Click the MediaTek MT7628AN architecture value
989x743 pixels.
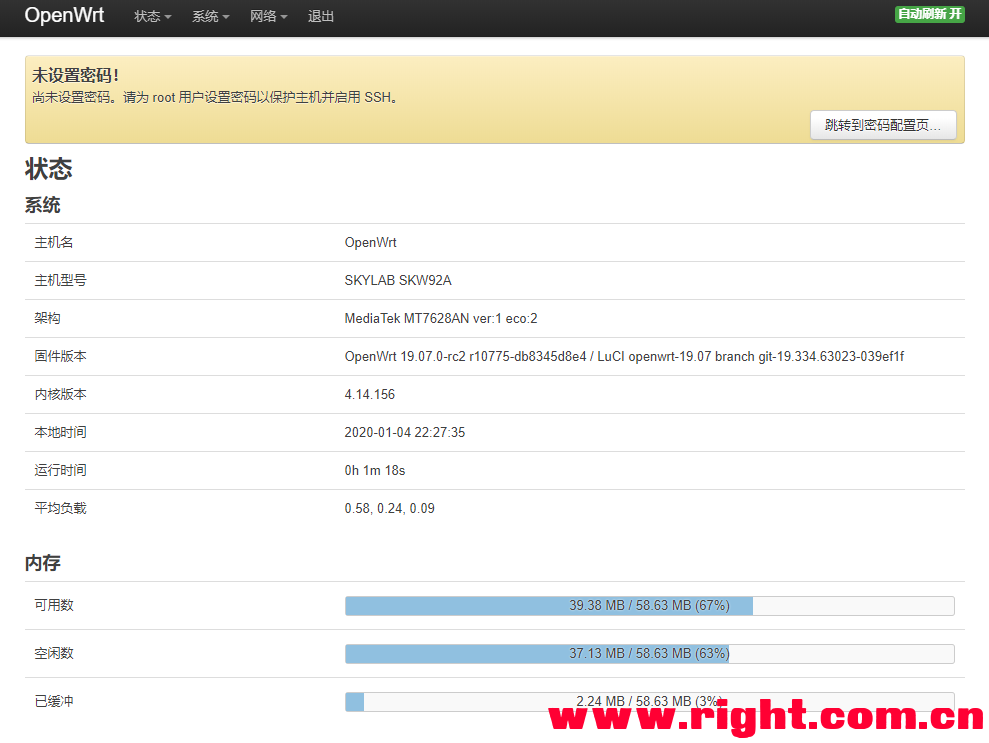click(x=441, y=319)
